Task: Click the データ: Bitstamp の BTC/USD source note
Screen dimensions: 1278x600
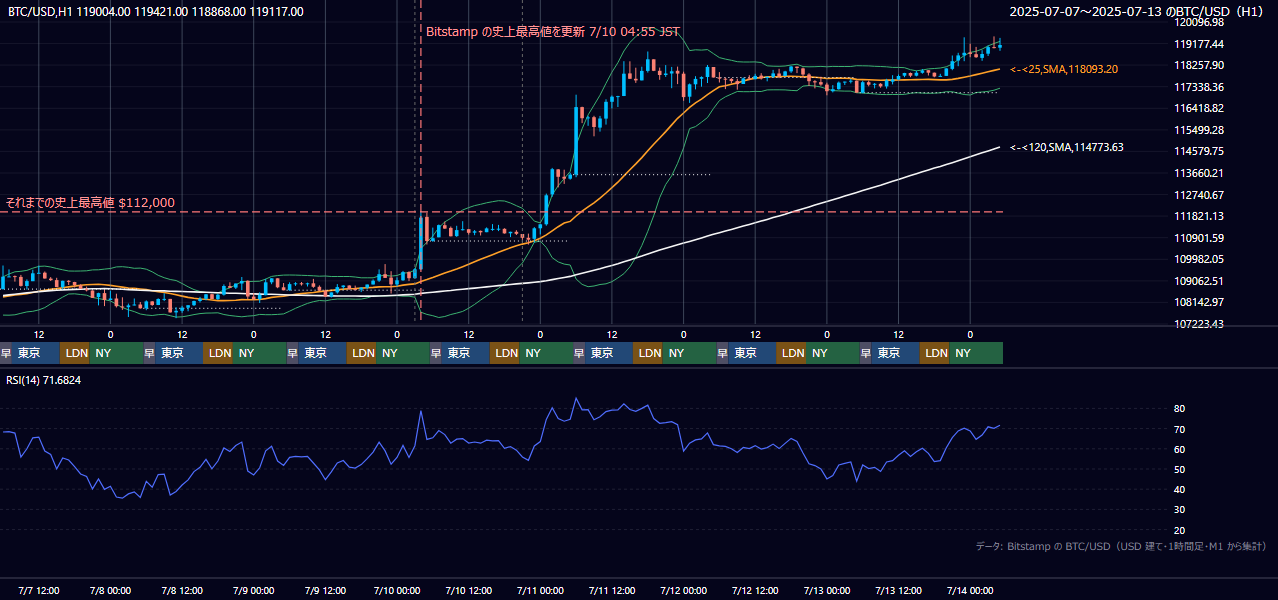Action: click(x=1120, y=546)
